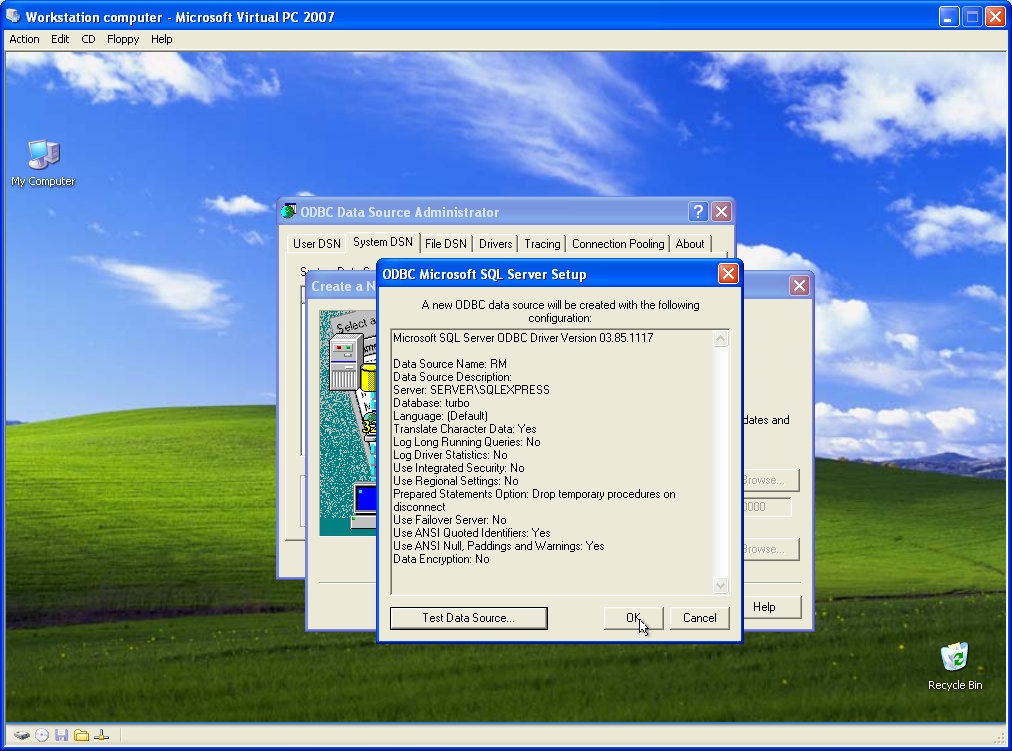Screen dimensions: 1012x751
Task: Click "Use ANSI Quoted Identifiers: Yes" line
Action: 472,533
